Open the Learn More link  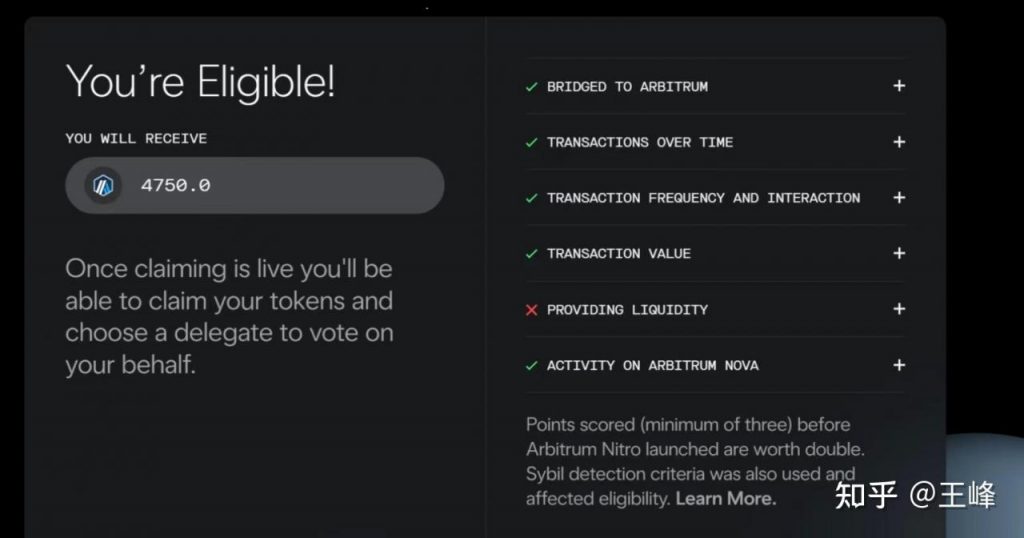point(725,498)
